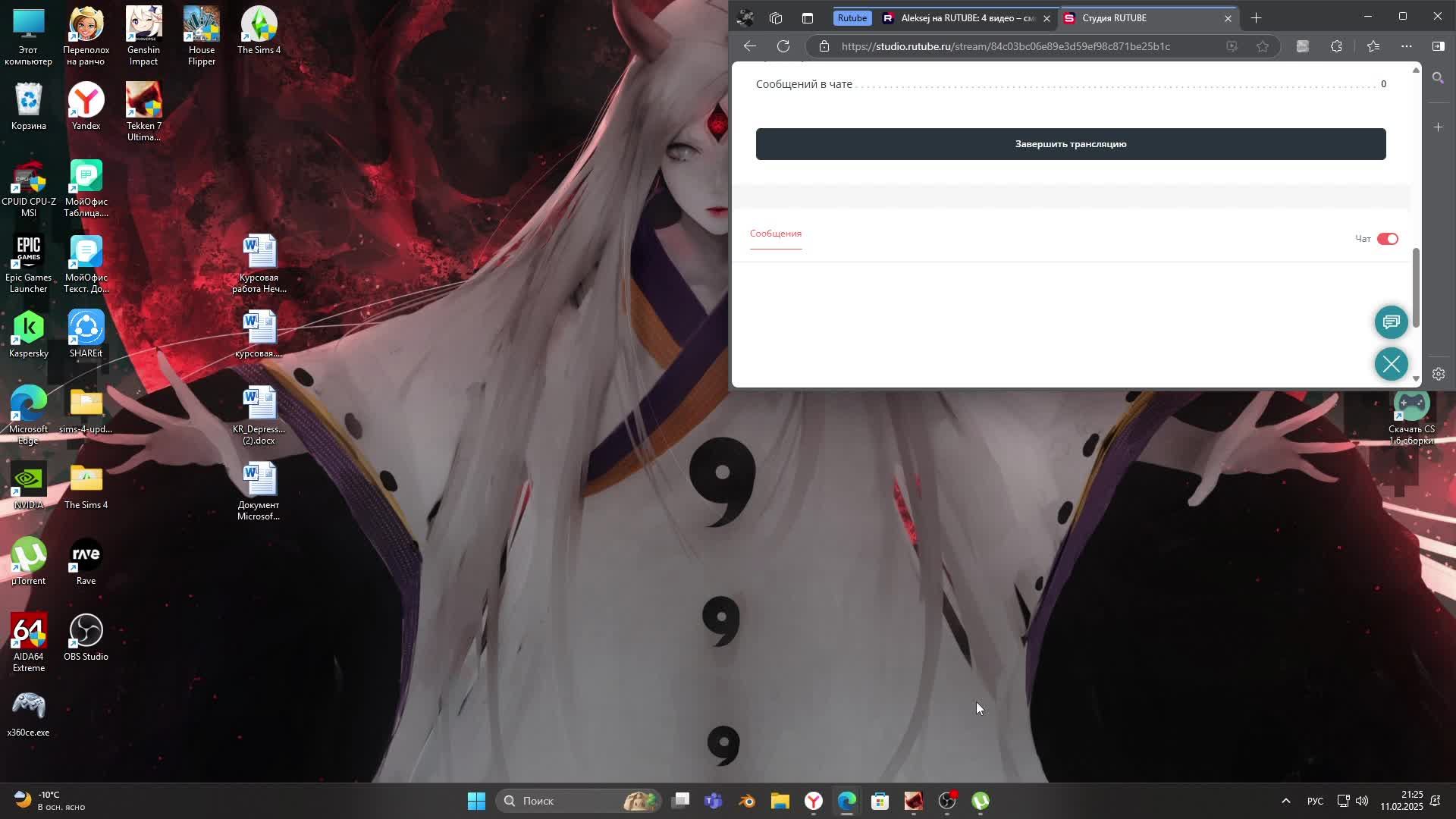Image resolution: width=1456 pixels, height=819 pixels.
Task: Click the browser refresh icon
Action: [x=783, y=46]
